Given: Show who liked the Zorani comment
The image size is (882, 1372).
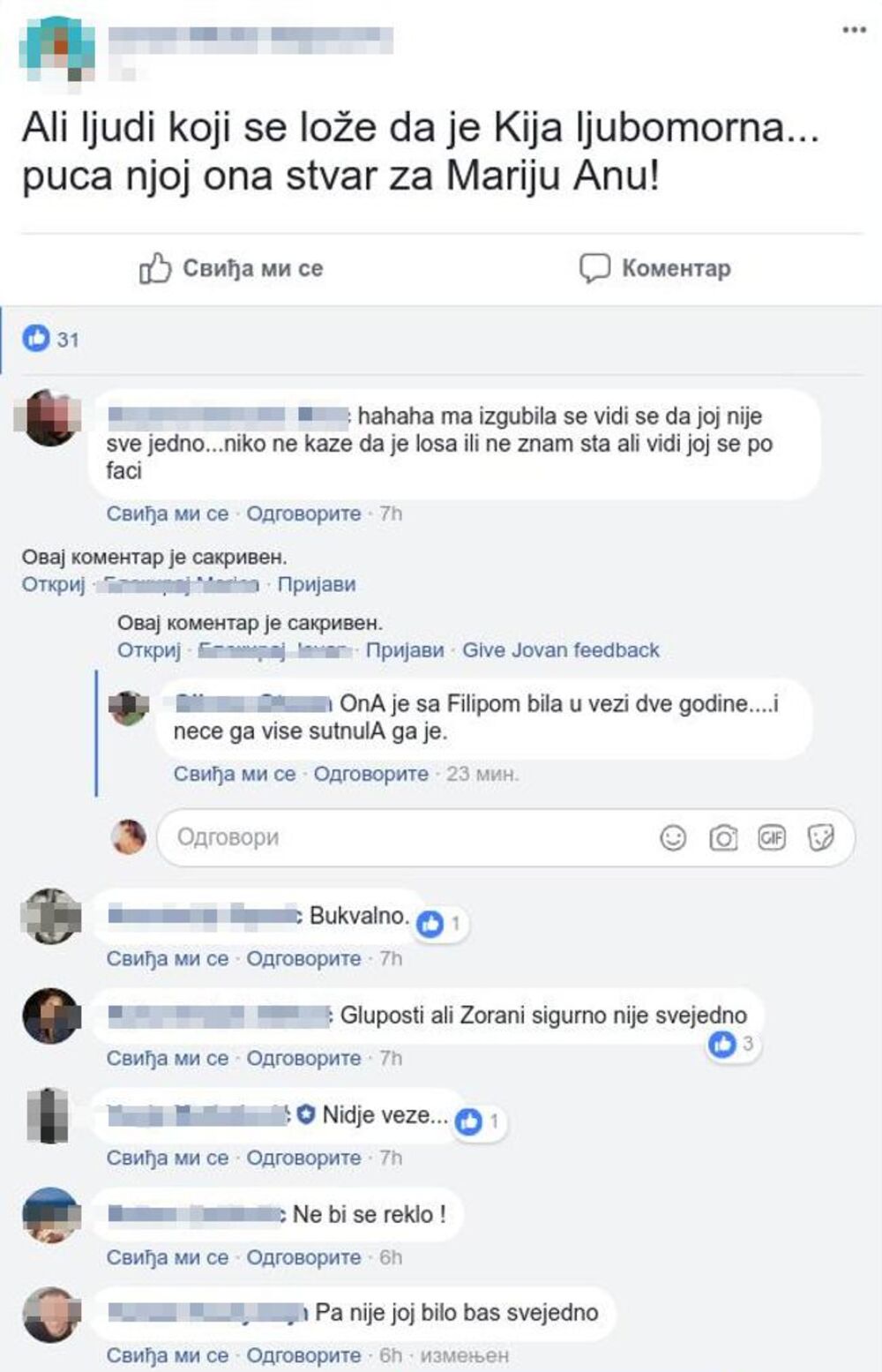Looking at the screenshot, I should [733, 1045].
